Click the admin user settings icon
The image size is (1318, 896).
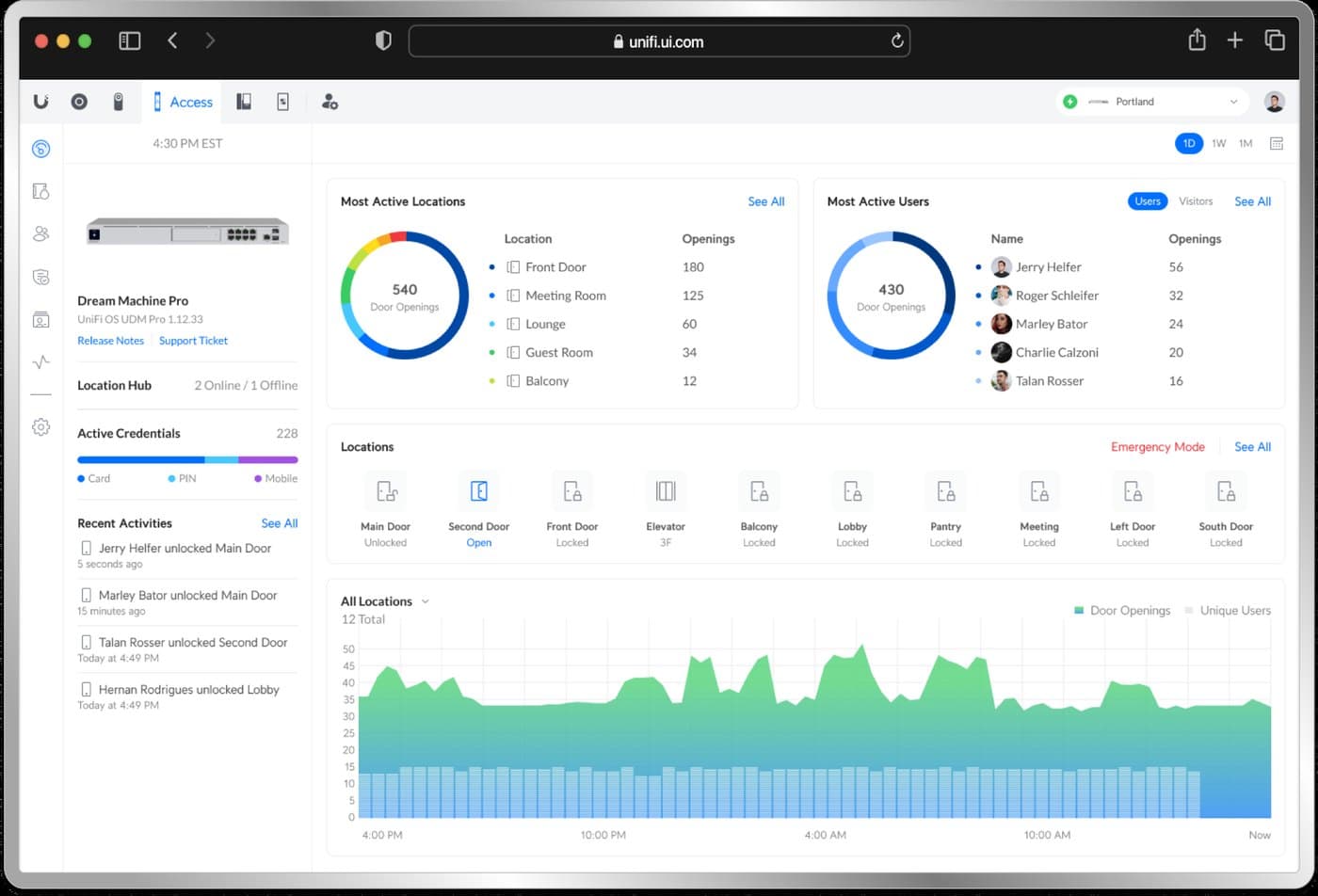(329, 102)
